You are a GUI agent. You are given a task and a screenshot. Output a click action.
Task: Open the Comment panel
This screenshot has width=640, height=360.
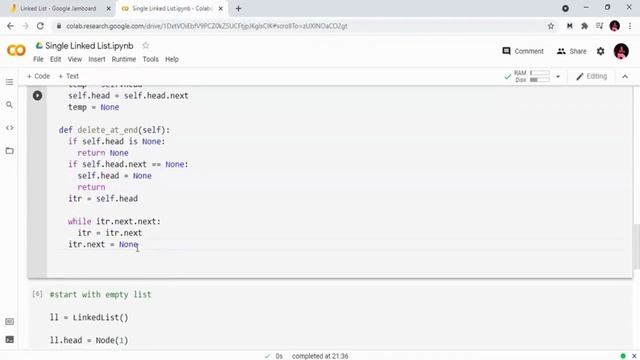pyautogui.click(x=523, y=51)
